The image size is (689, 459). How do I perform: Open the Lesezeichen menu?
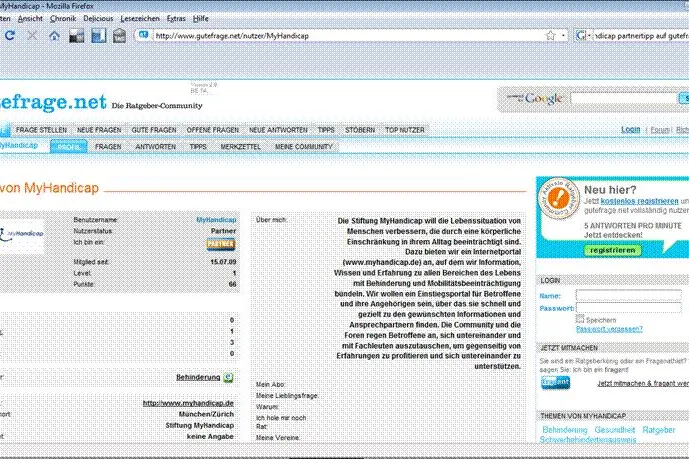point(140,18)
